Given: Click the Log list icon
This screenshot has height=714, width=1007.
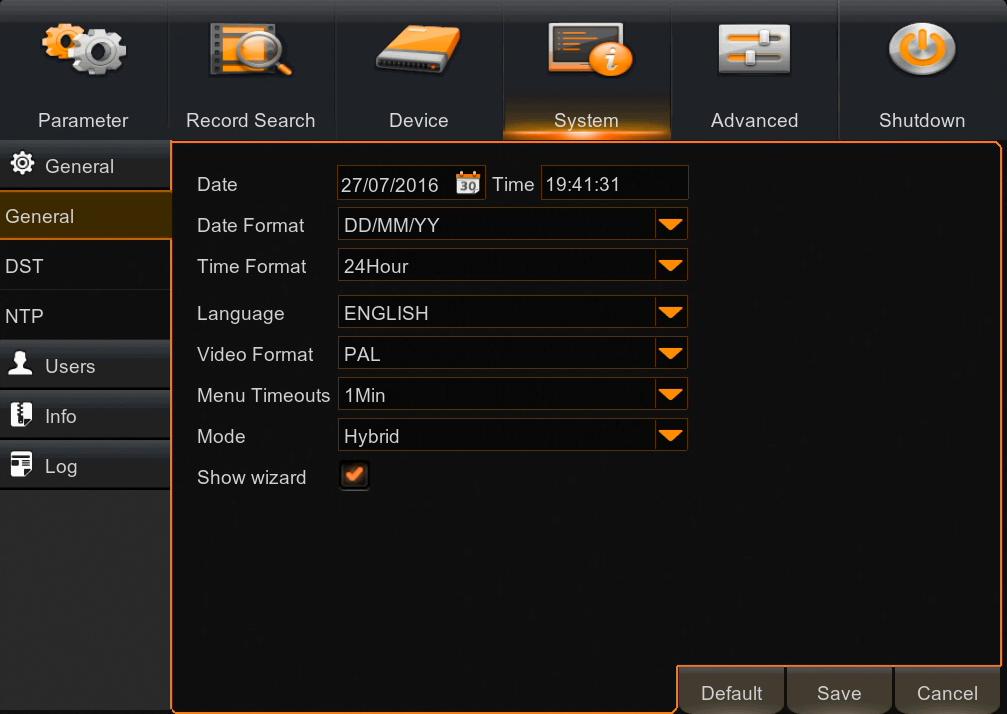Looking at the screenshot, I should coord(21,464).
